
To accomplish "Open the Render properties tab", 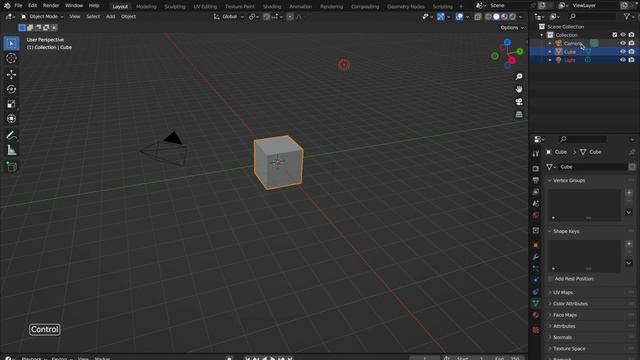I will [536, 169].
